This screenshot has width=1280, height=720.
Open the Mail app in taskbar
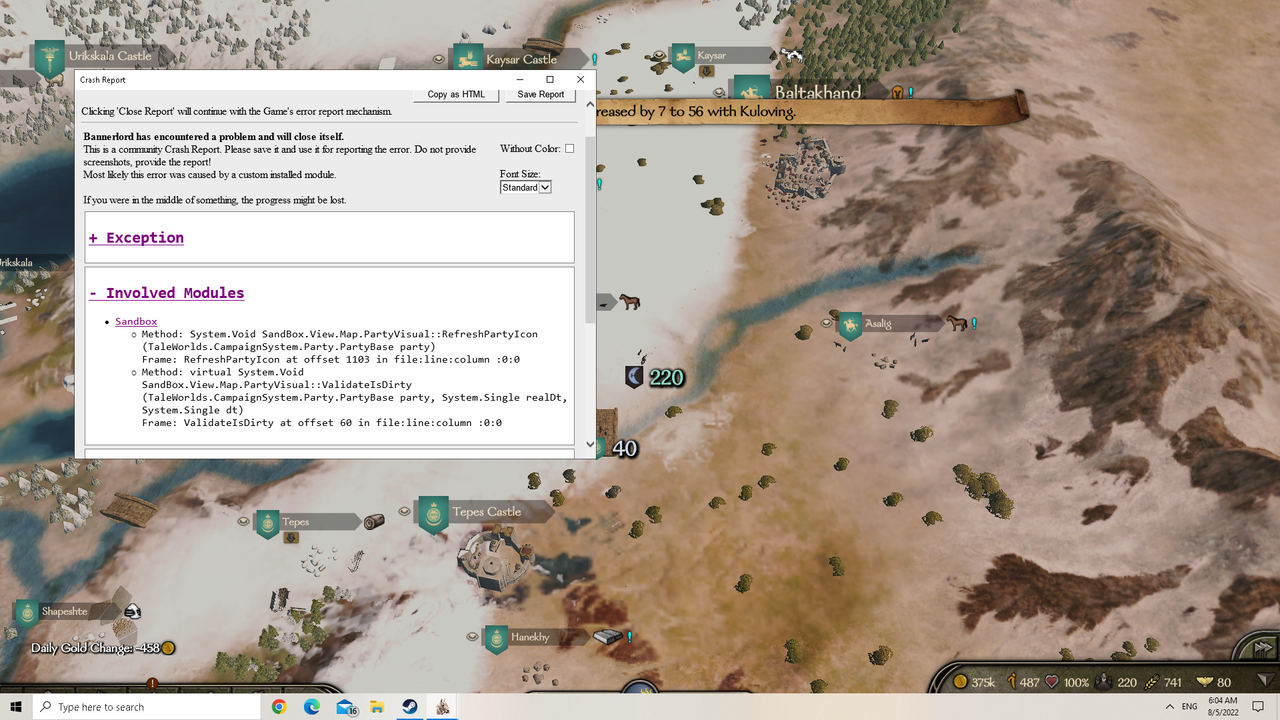[346, 706]
